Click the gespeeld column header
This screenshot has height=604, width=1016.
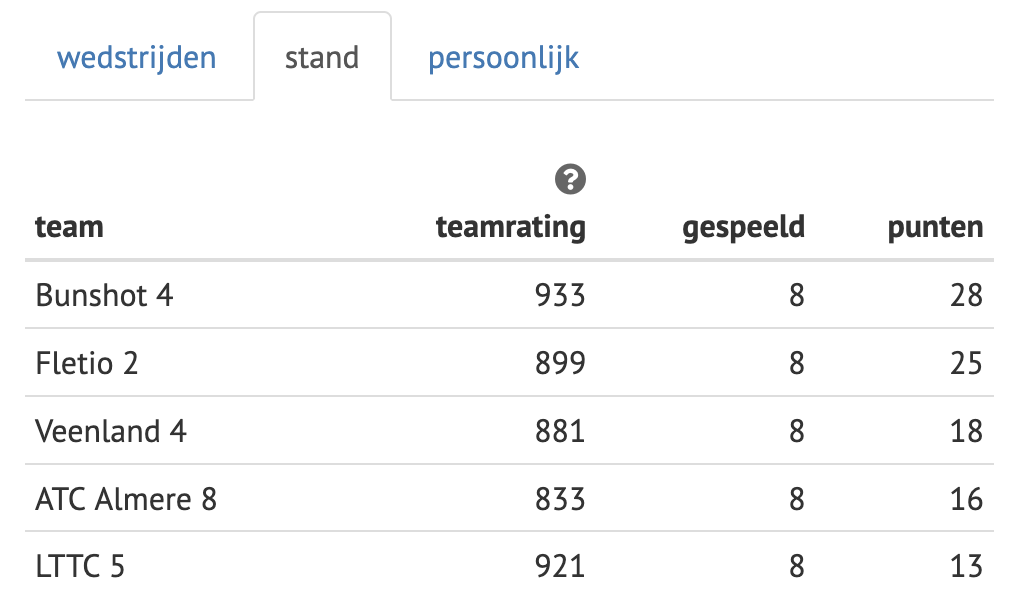point(743,228)
